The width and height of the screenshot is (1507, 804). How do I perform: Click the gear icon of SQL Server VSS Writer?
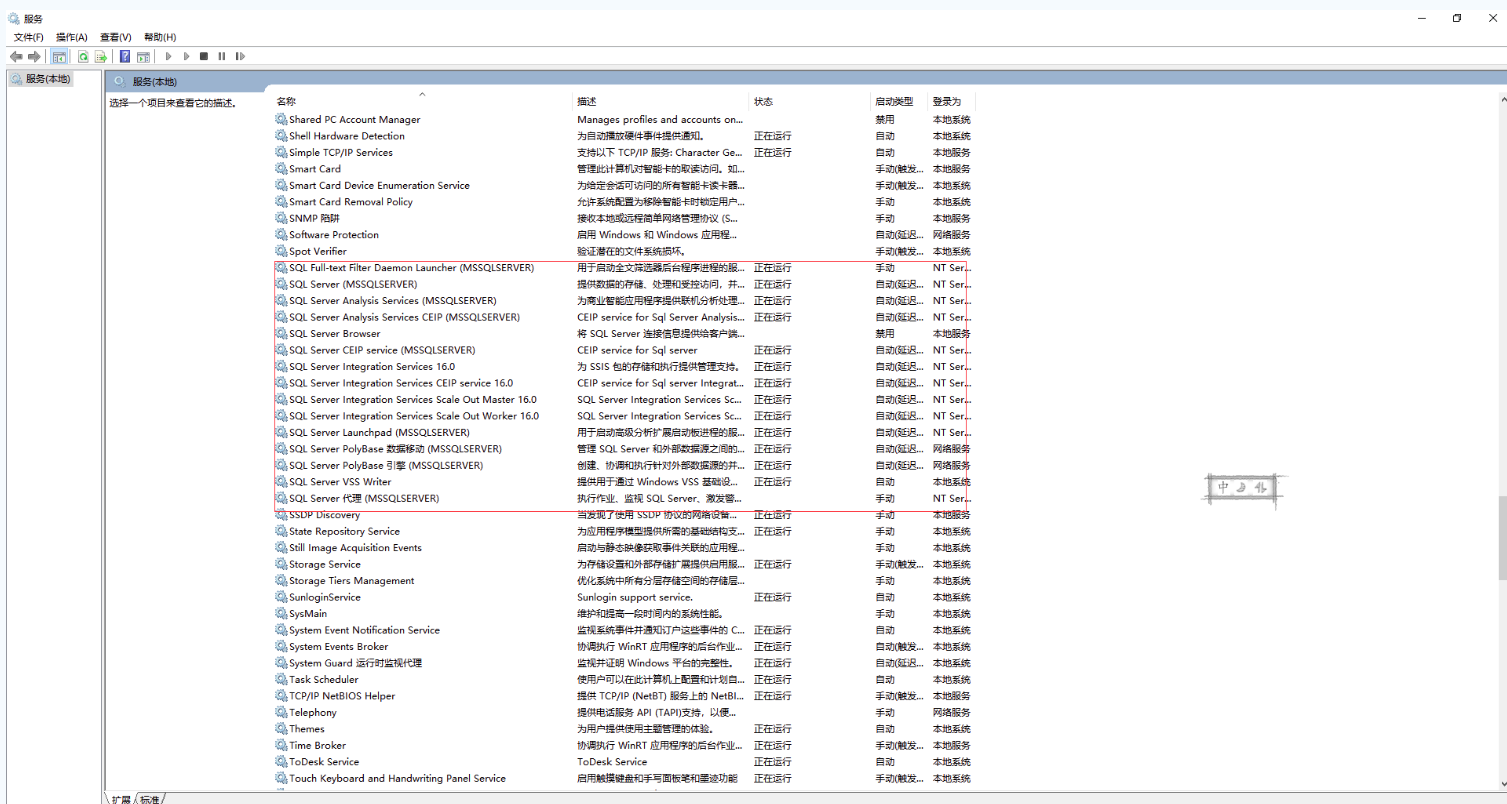click(x=281, y=482)
